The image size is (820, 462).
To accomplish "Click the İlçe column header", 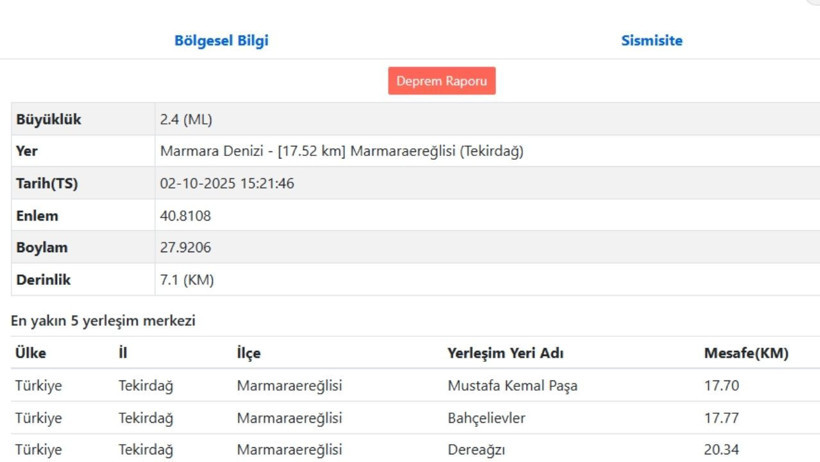I will click(x=248, y=353).
